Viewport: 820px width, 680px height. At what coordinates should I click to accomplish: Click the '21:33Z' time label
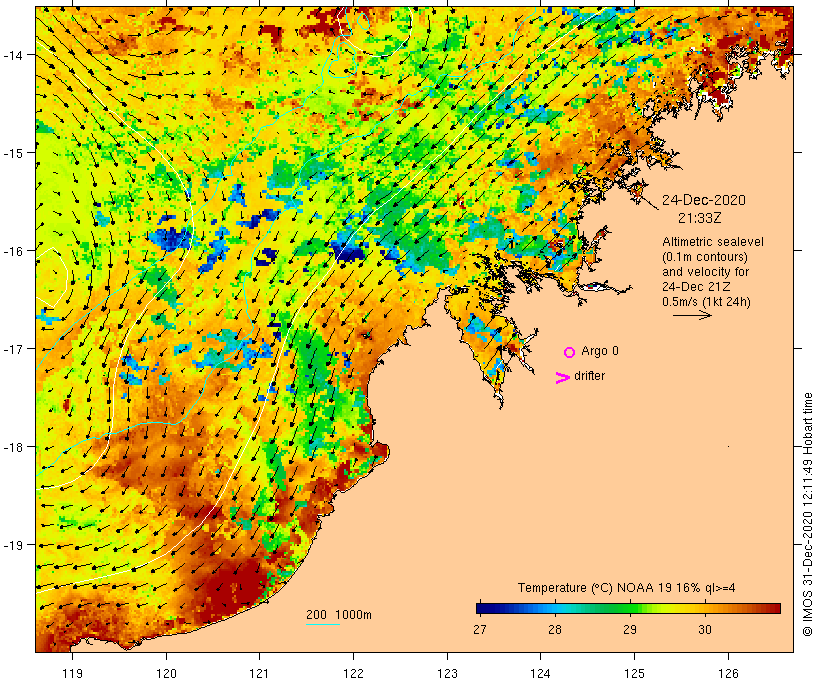[x=700, y=218]
